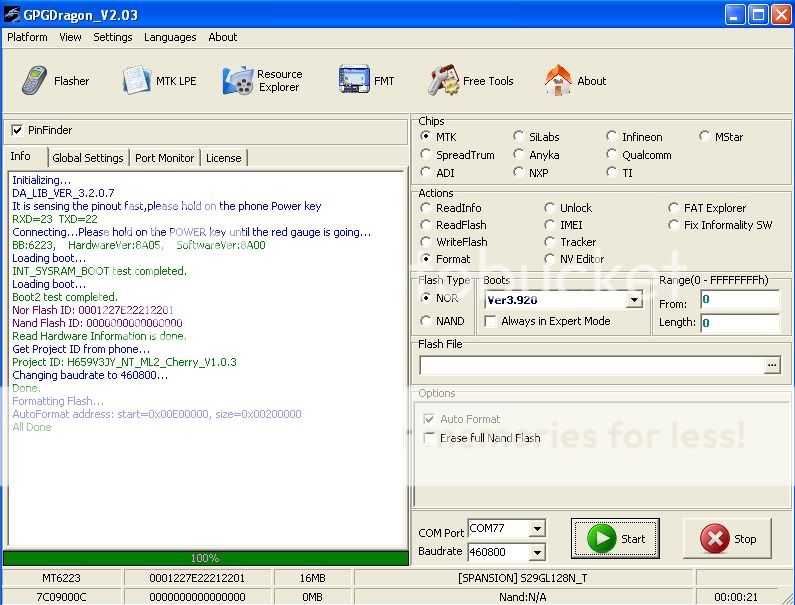Viewport: 795px width, 605px height.
Task: Click the green play Start icon
Action: pos(601,538)
